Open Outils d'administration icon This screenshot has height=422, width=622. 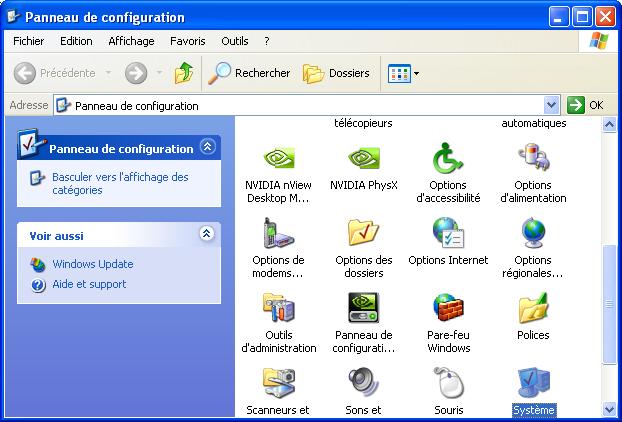pyautogui.click(x=278, y=307)
